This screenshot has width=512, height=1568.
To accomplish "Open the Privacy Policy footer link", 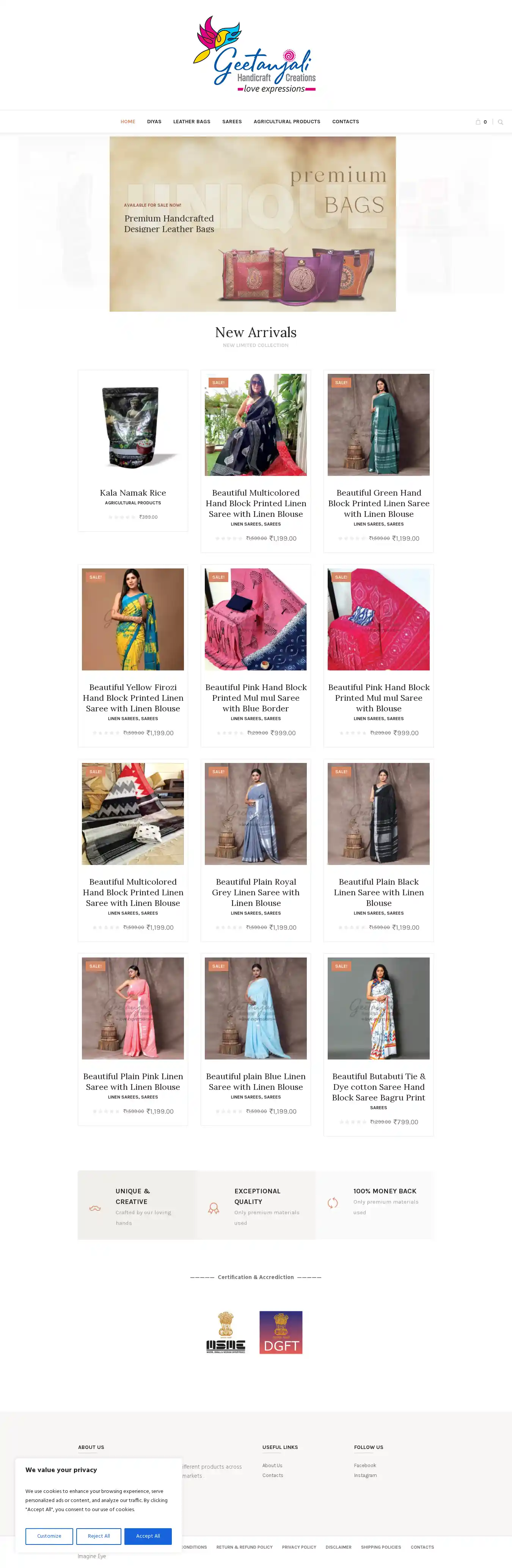I will click(x=299, y=1547).
